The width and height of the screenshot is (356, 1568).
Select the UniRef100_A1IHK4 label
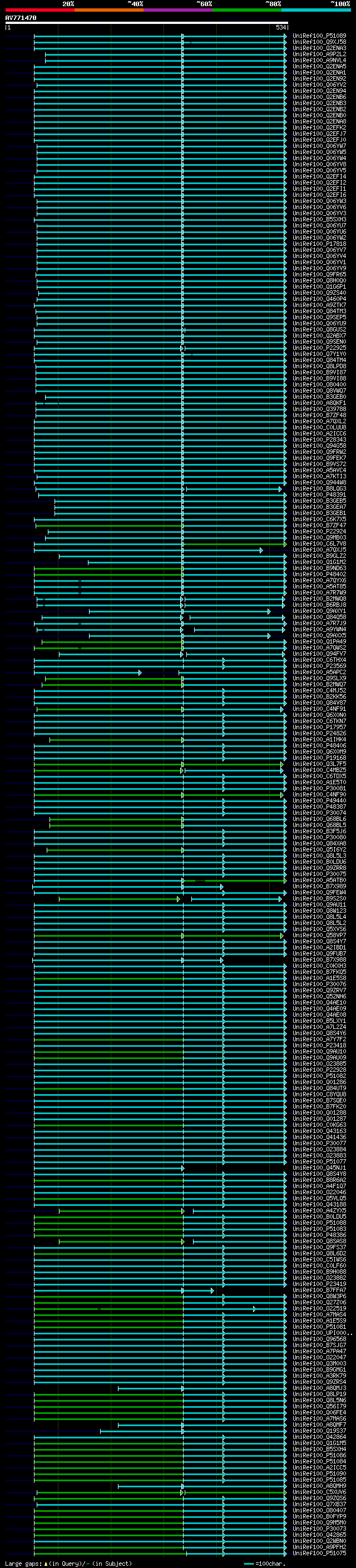319,740
